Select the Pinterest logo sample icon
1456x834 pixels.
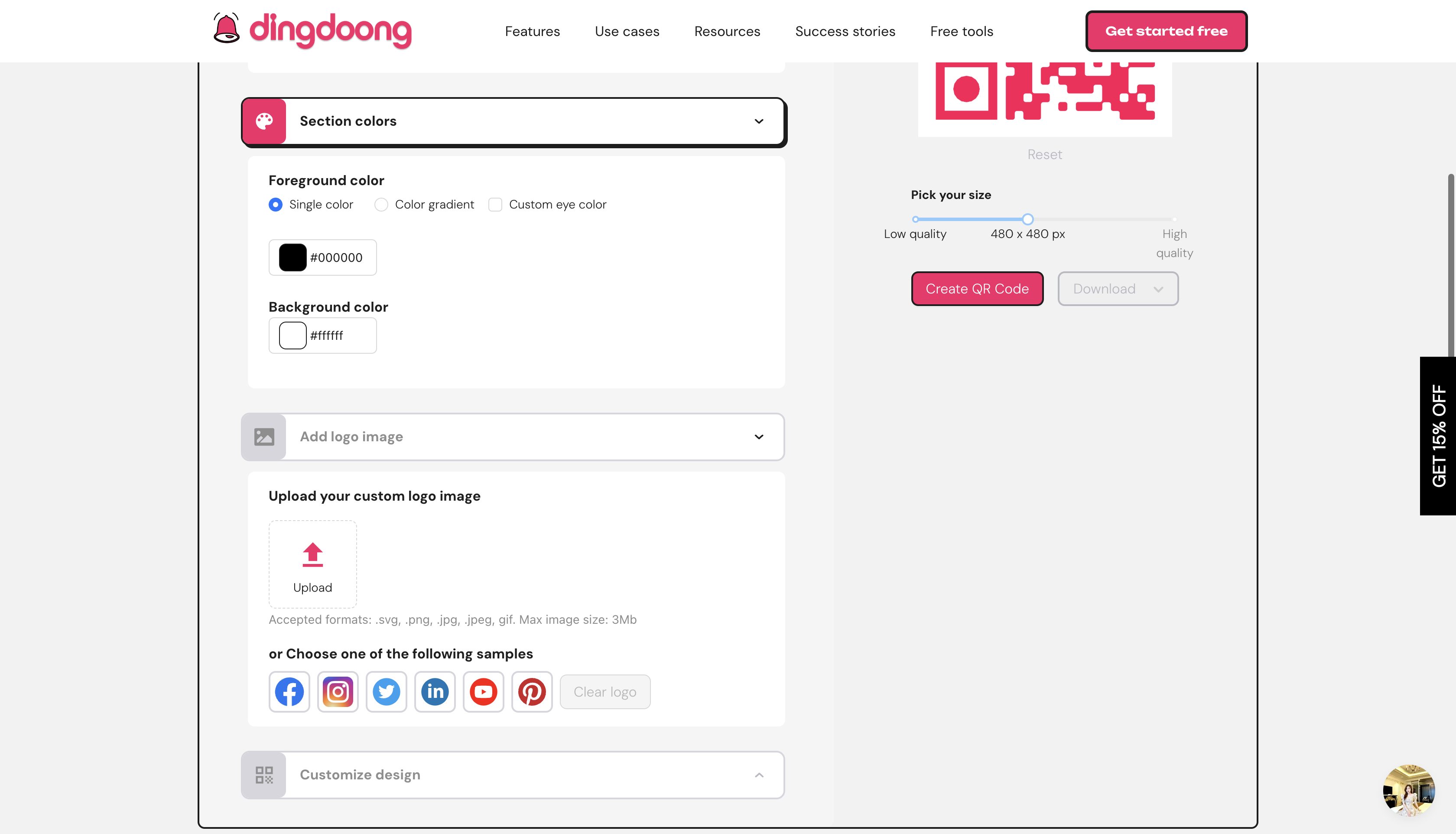[x=532, y=691]
